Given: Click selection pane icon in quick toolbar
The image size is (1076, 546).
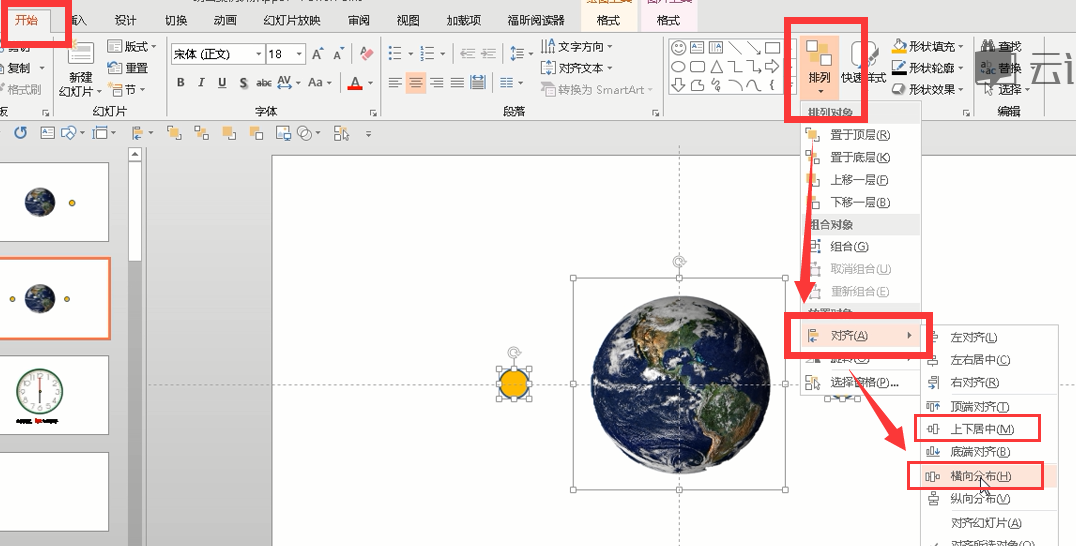Looking at the screenshot, I should (x=341, y=133).
